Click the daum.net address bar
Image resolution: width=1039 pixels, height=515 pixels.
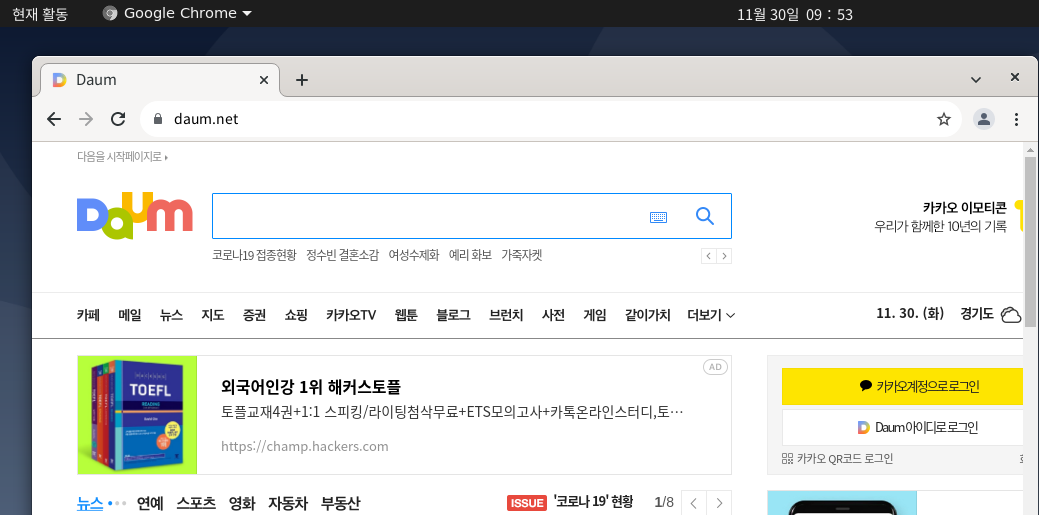[x=550, y=119]
